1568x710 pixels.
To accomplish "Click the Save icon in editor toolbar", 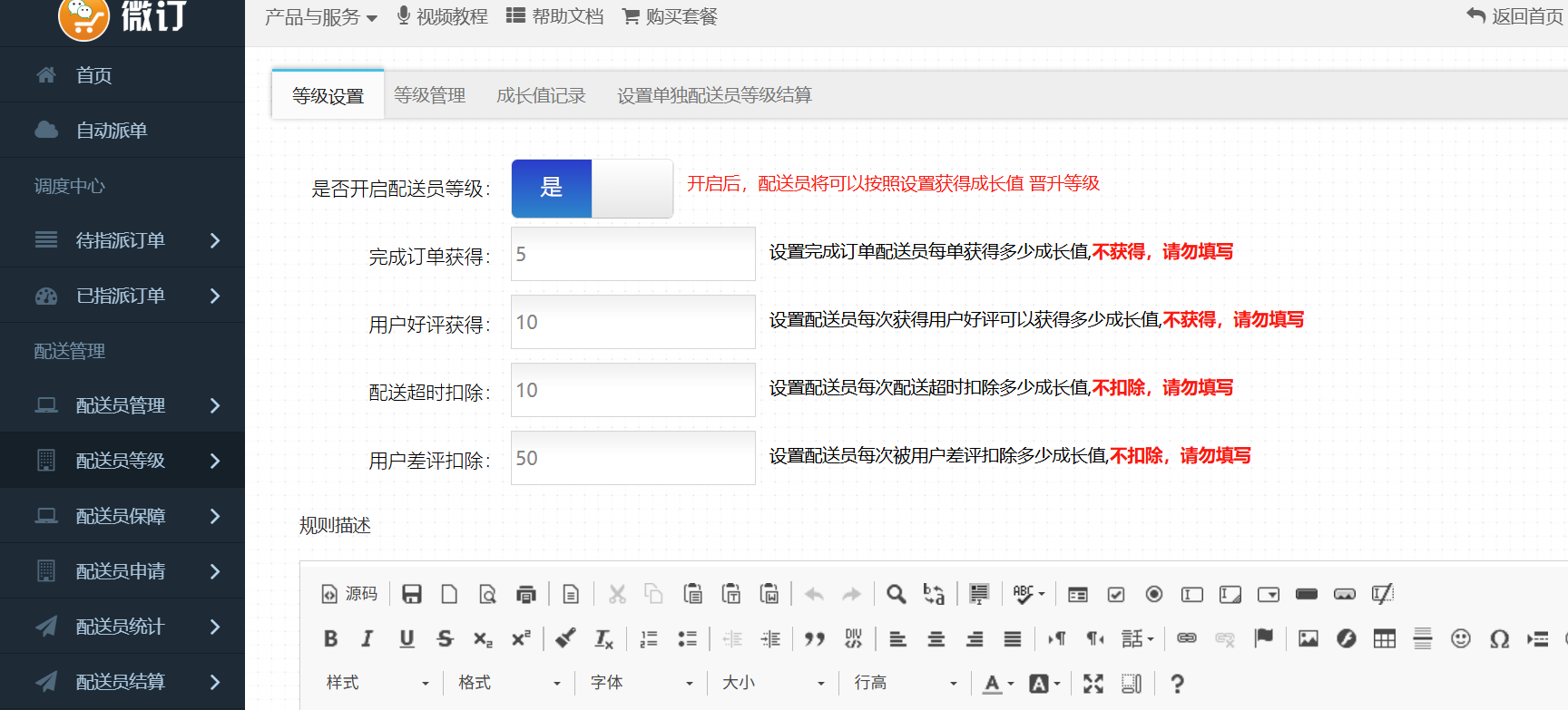I will tap(412, 594).
